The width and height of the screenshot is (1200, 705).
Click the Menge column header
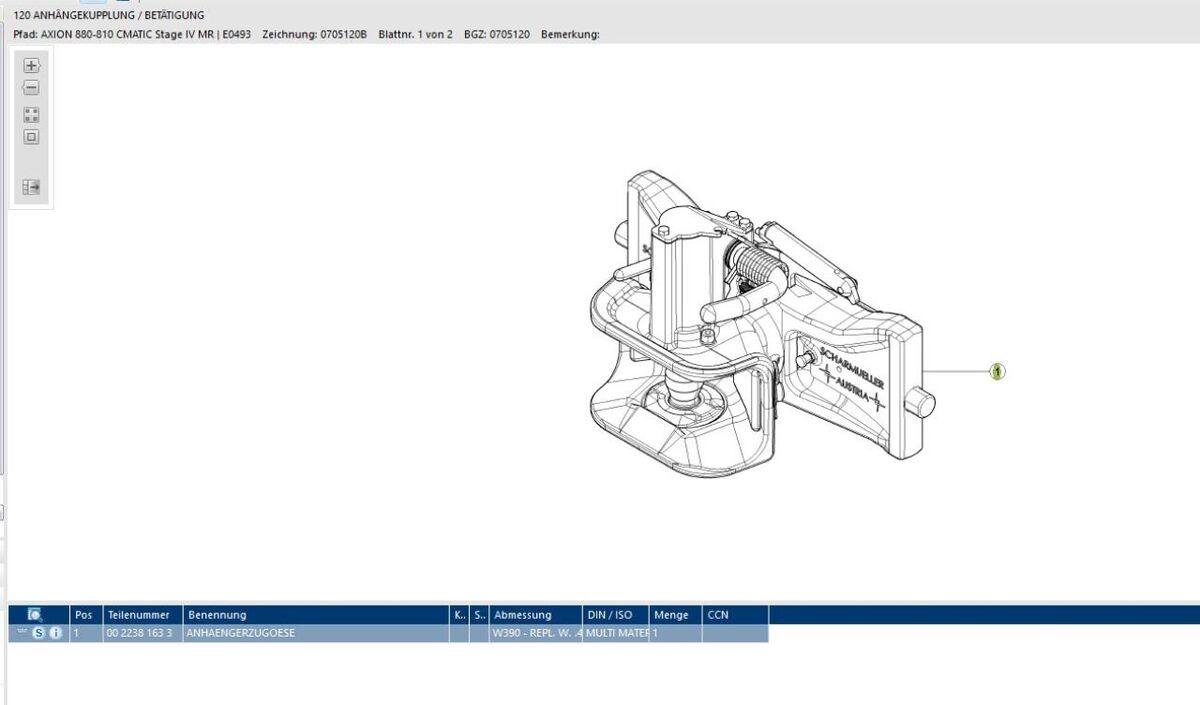point(671,615)
